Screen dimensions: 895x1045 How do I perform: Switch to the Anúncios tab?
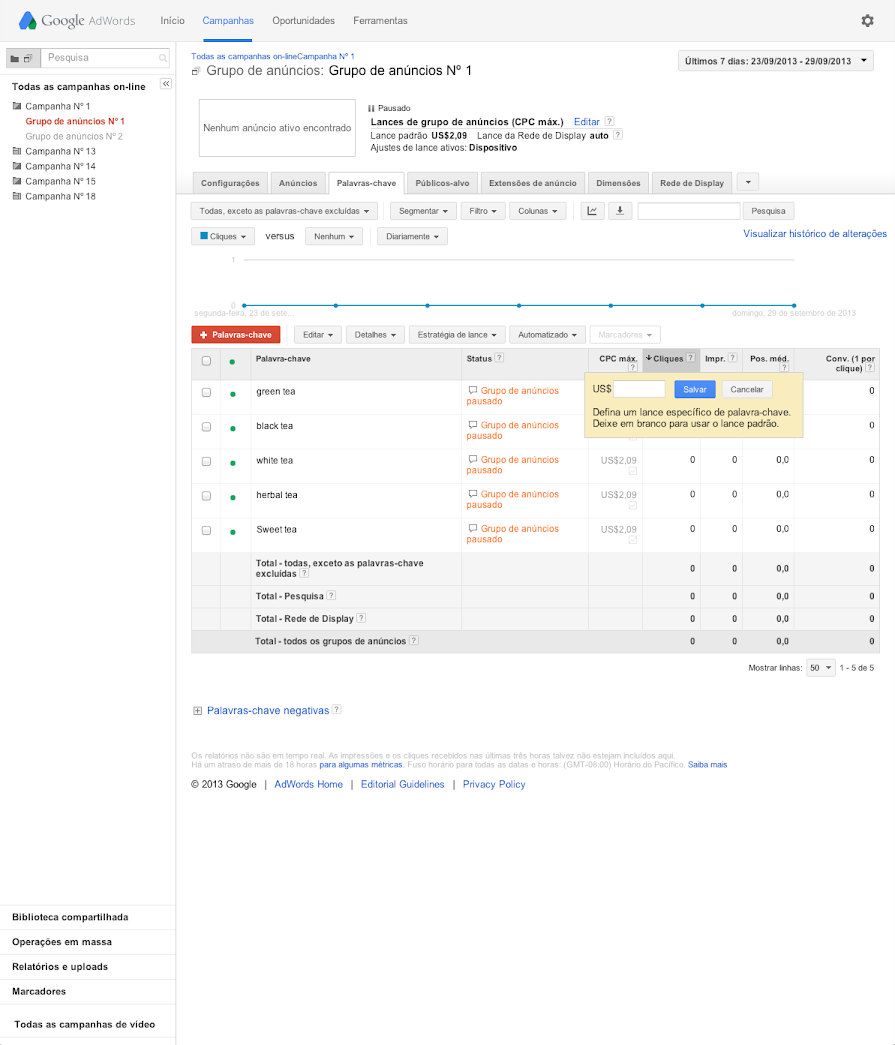[298, 183]
